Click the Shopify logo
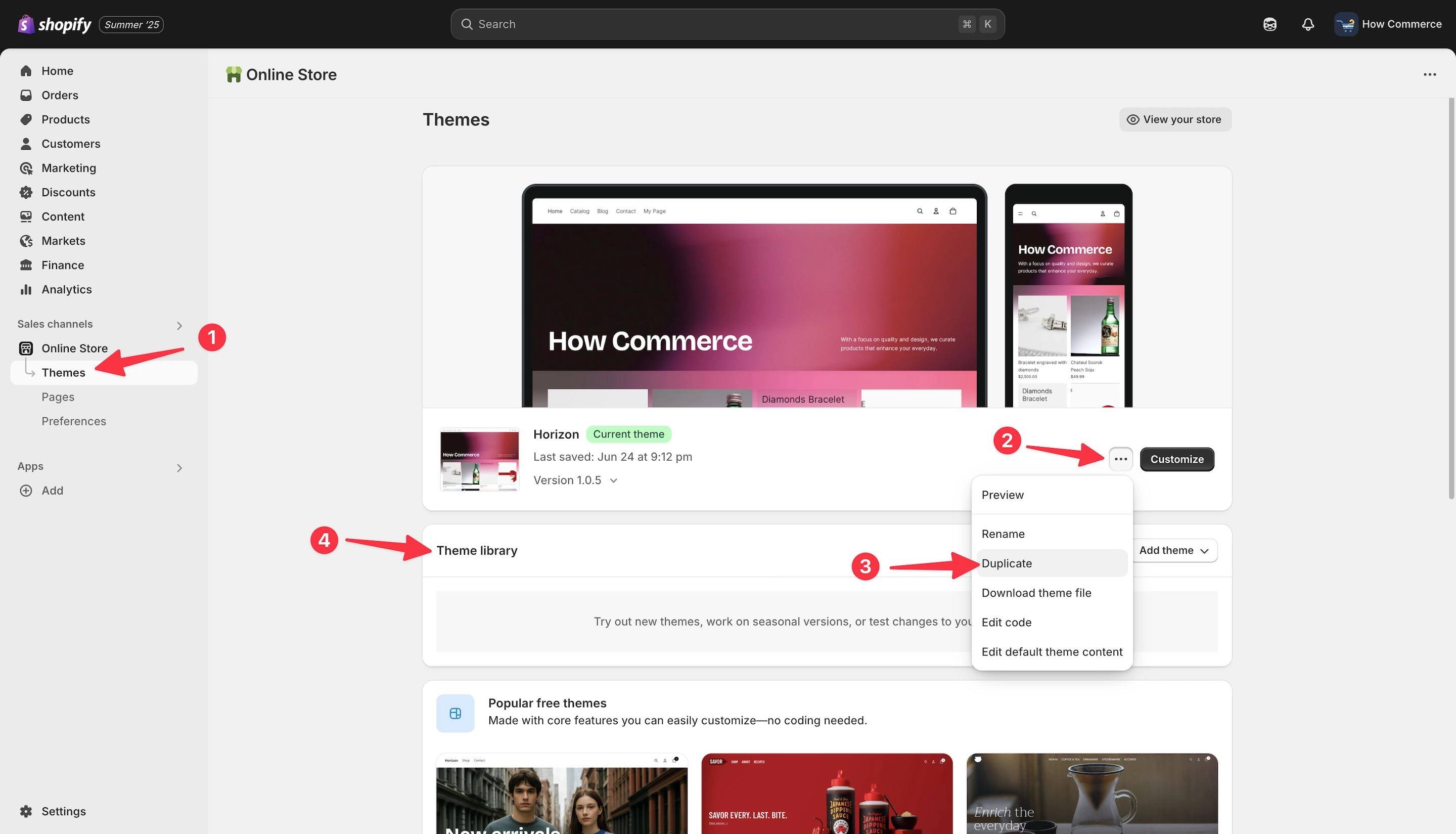The width and height of the screenshot is (1456, 834). click(55, 24)
